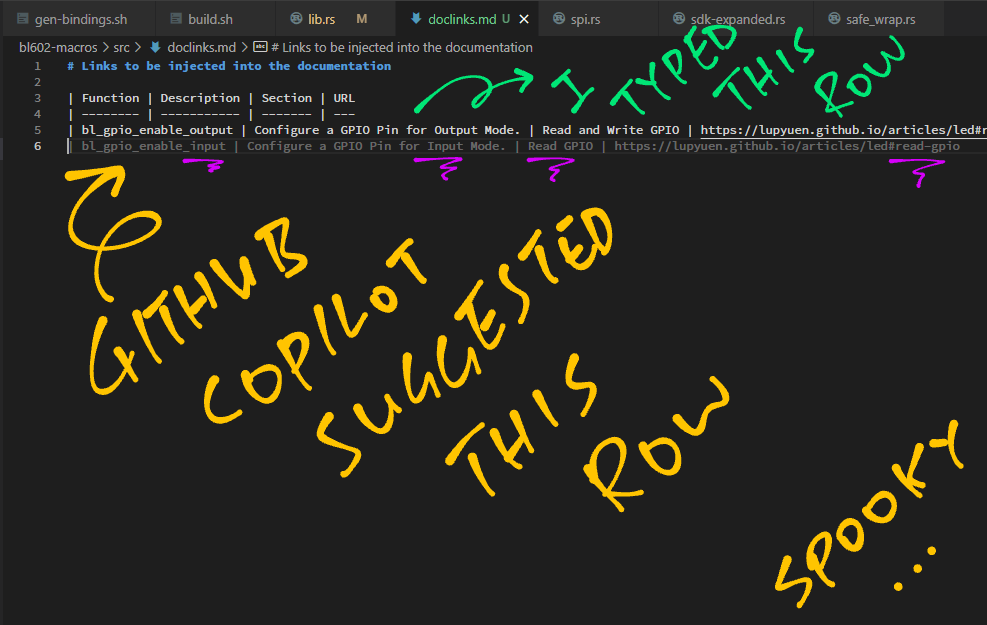Image resolution: width=987 pixels, height=625 pixels.
Task: Click the file icon on the build.sh tab
Action: (x=176, y=19)
